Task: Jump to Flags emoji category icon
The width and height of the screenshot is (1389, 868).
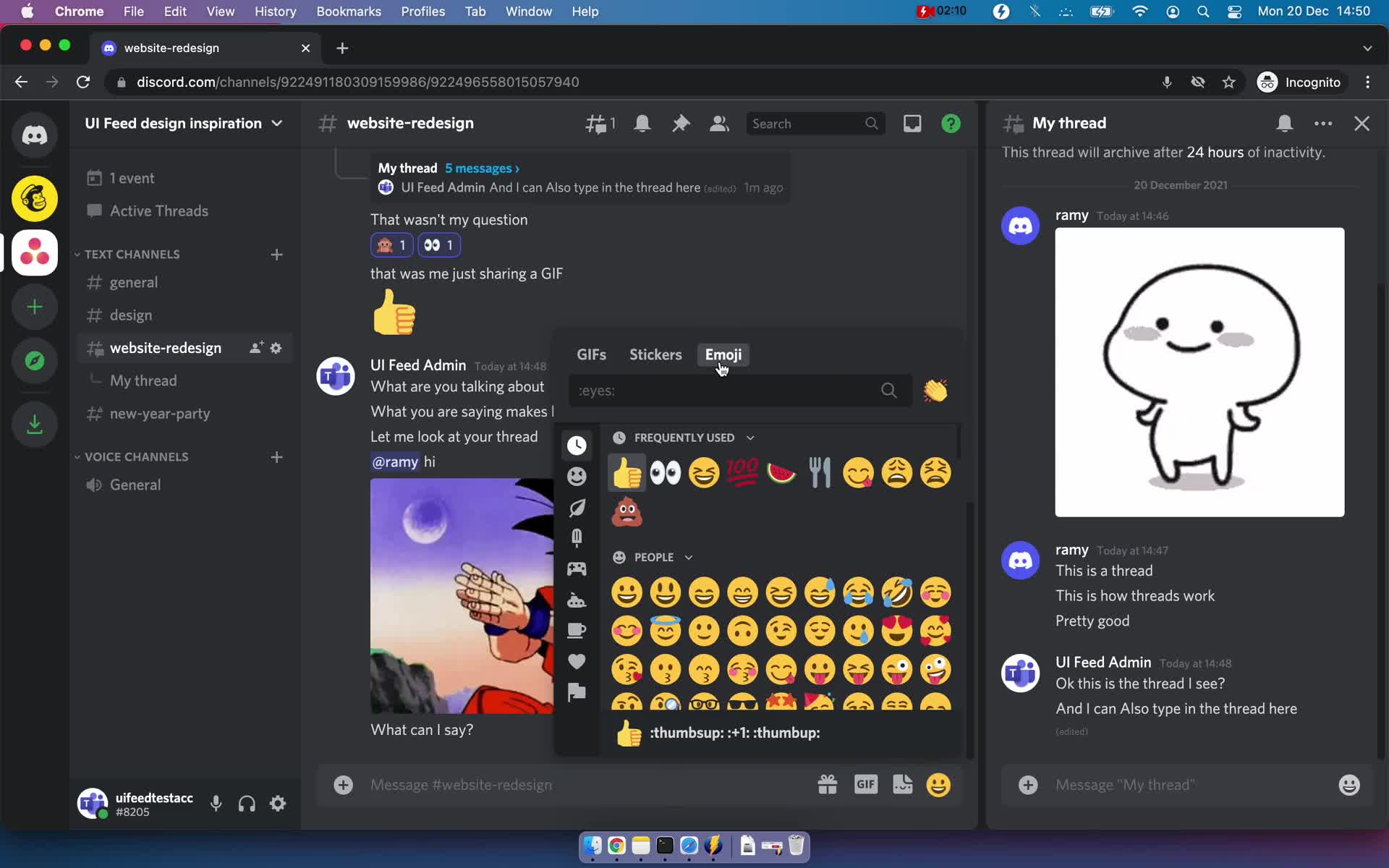Action: pos(577,692)
